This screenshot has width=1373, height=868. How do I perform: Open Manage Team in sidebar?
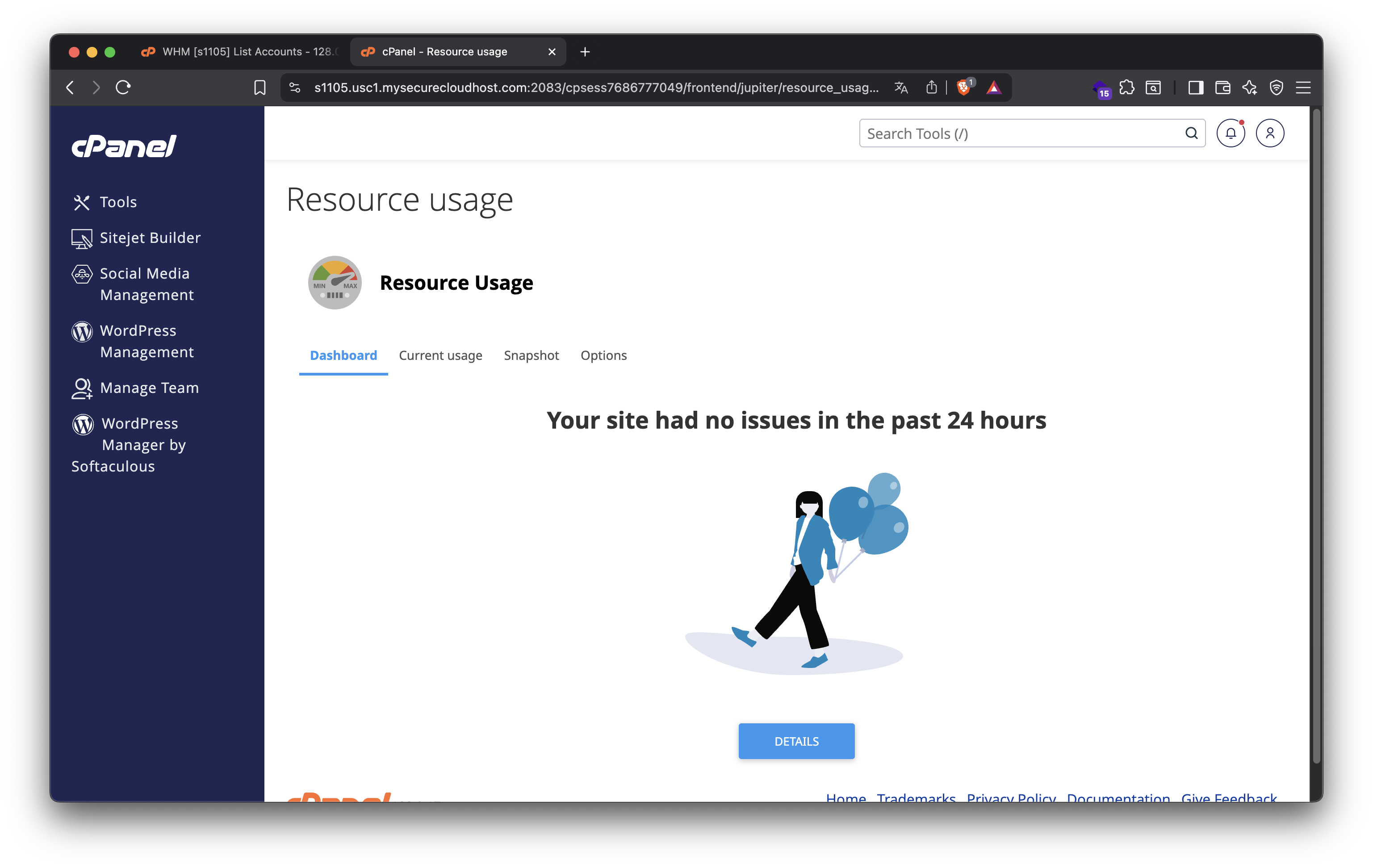pyautogui.click(x=149, y=388)
